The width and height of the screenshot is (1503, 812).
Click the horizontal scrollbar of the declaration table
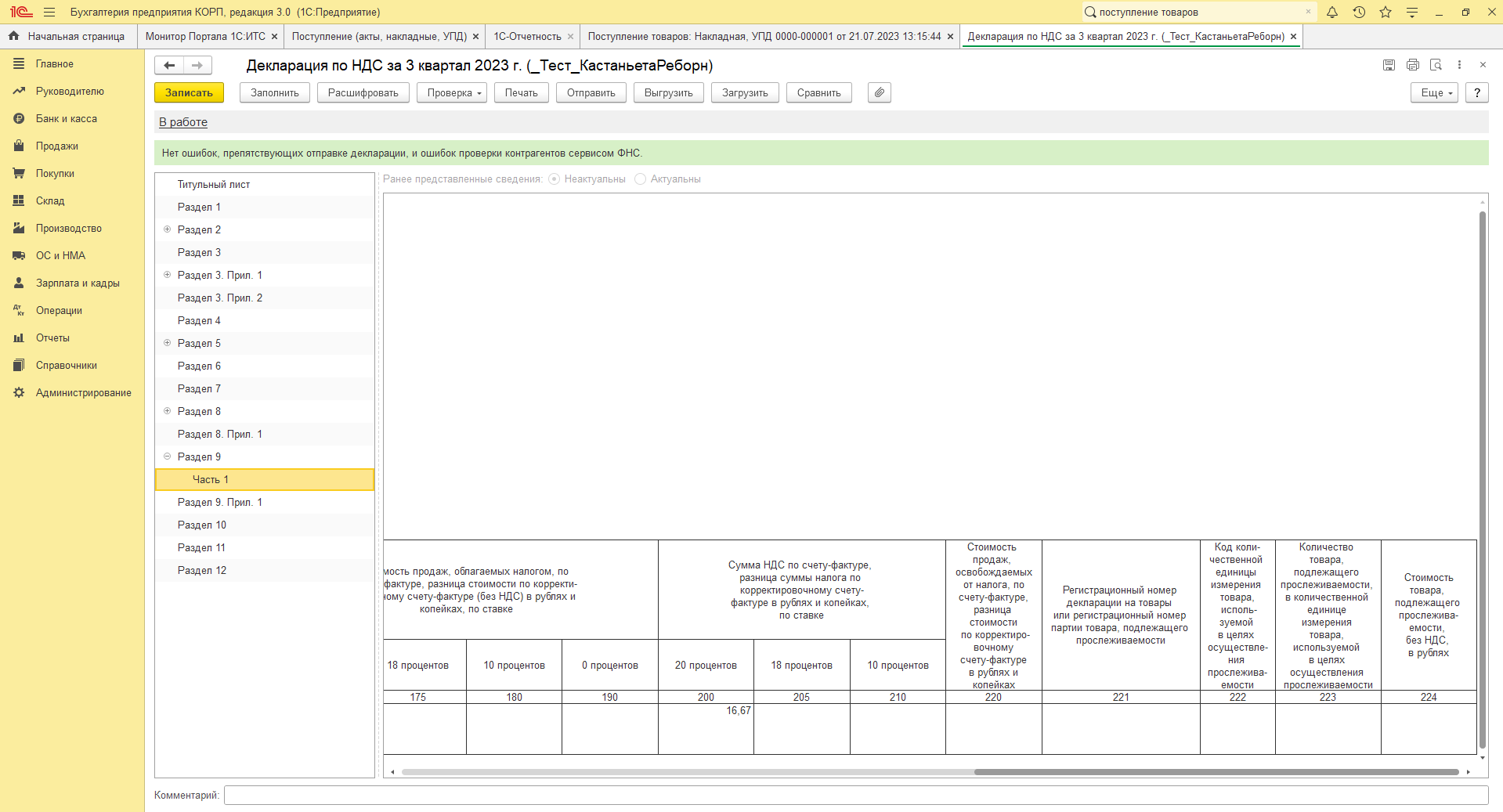(930, 772)
